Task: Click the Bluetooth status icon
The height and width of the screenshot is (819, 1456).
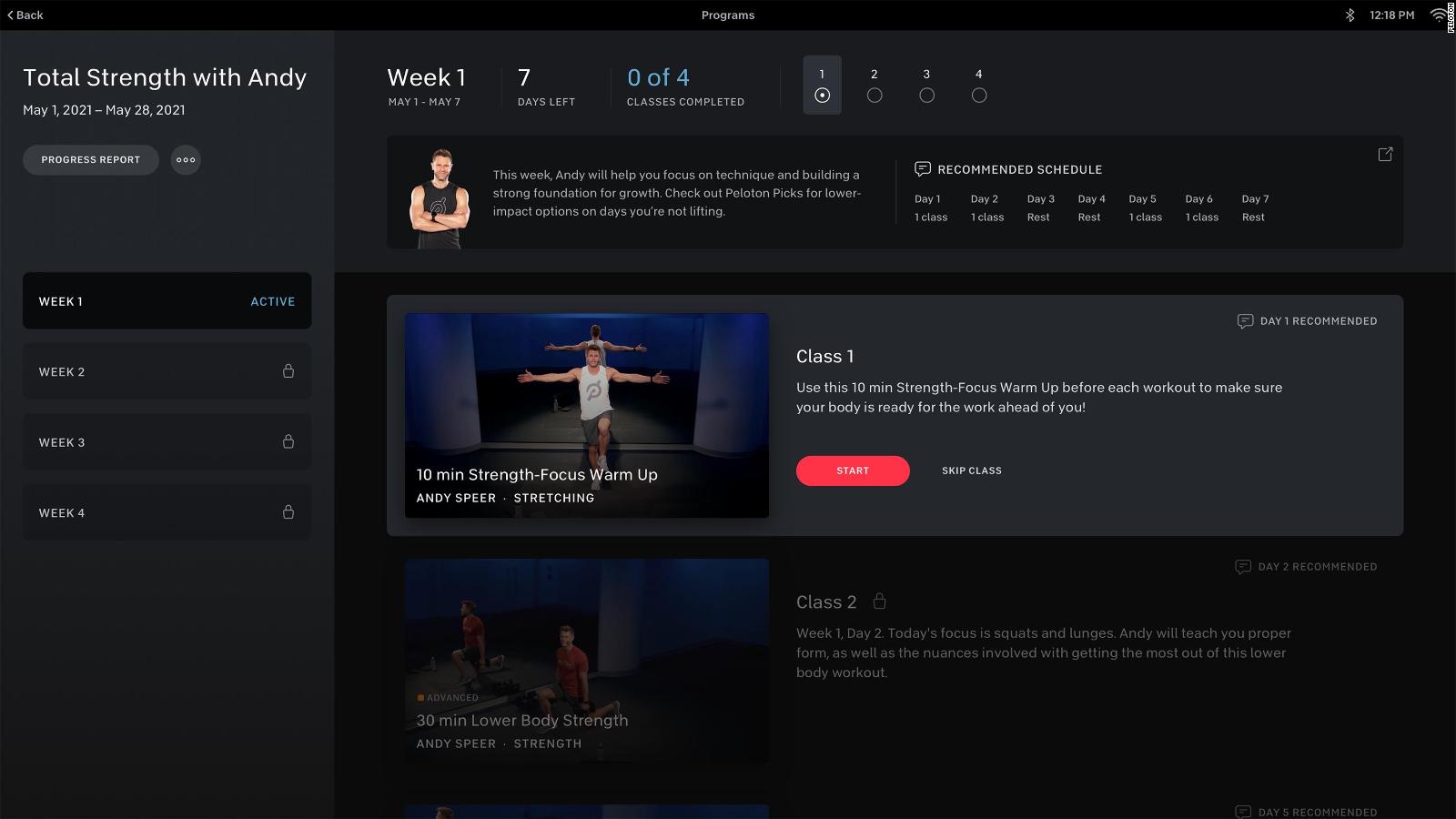Action: [1350, 15]
